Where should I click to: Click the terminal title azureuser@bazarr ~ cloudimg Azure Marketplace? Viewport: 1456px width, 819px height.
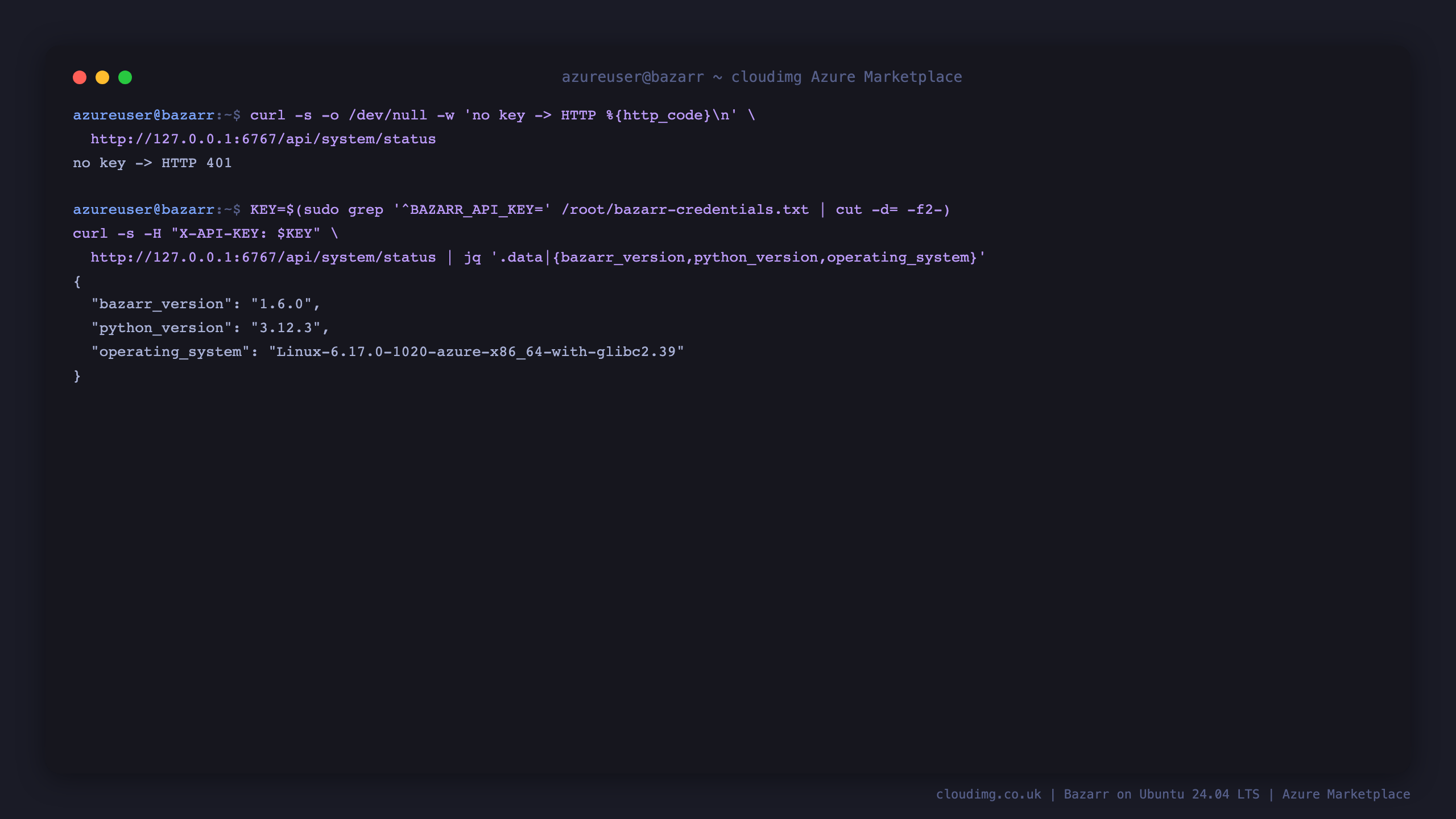pos(762,77)
